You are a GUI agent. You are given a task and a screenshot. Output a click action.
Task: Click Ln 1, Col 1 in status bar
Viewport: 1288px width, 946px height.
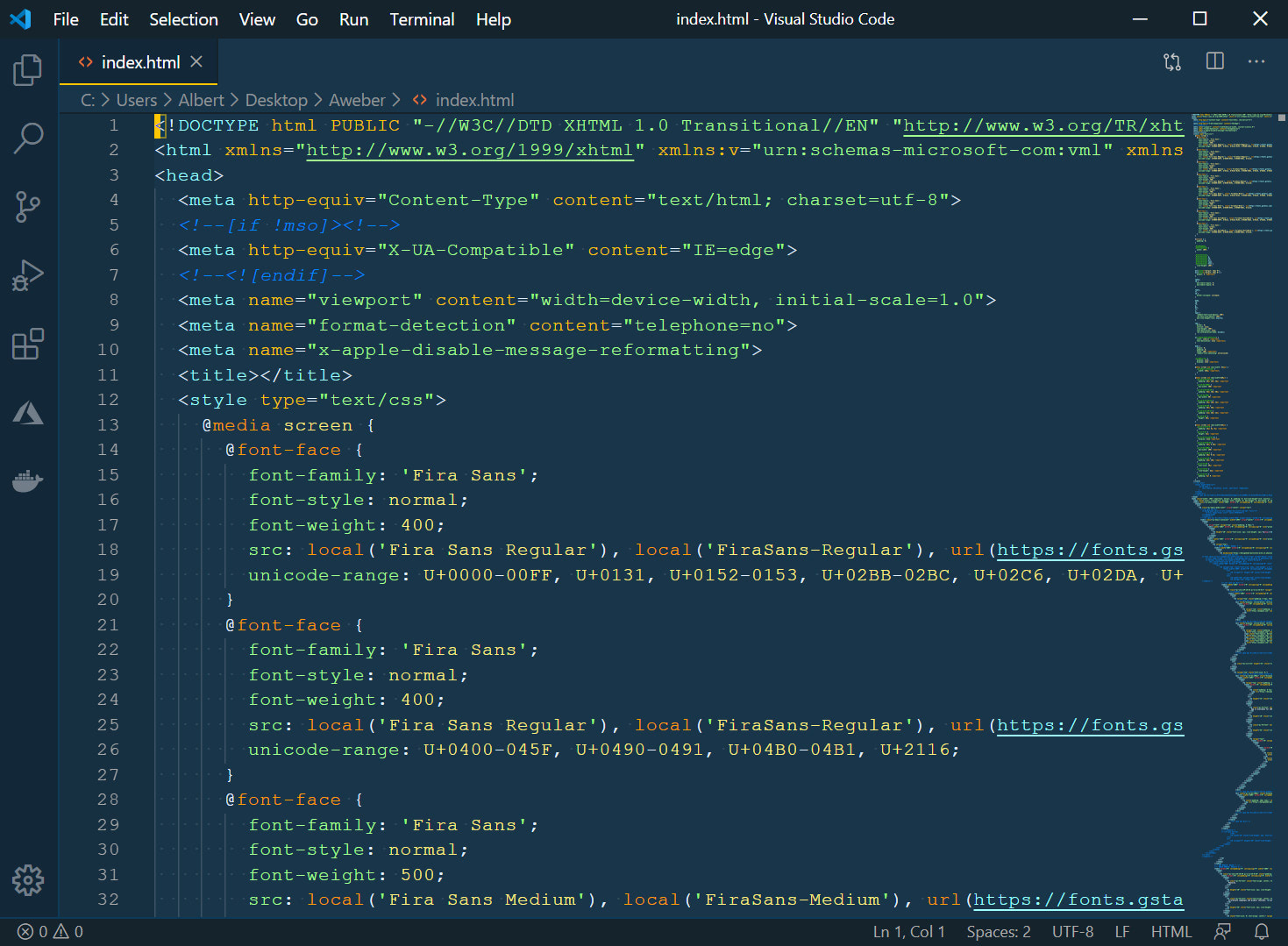pyautogui.click(x=909, y=932)
